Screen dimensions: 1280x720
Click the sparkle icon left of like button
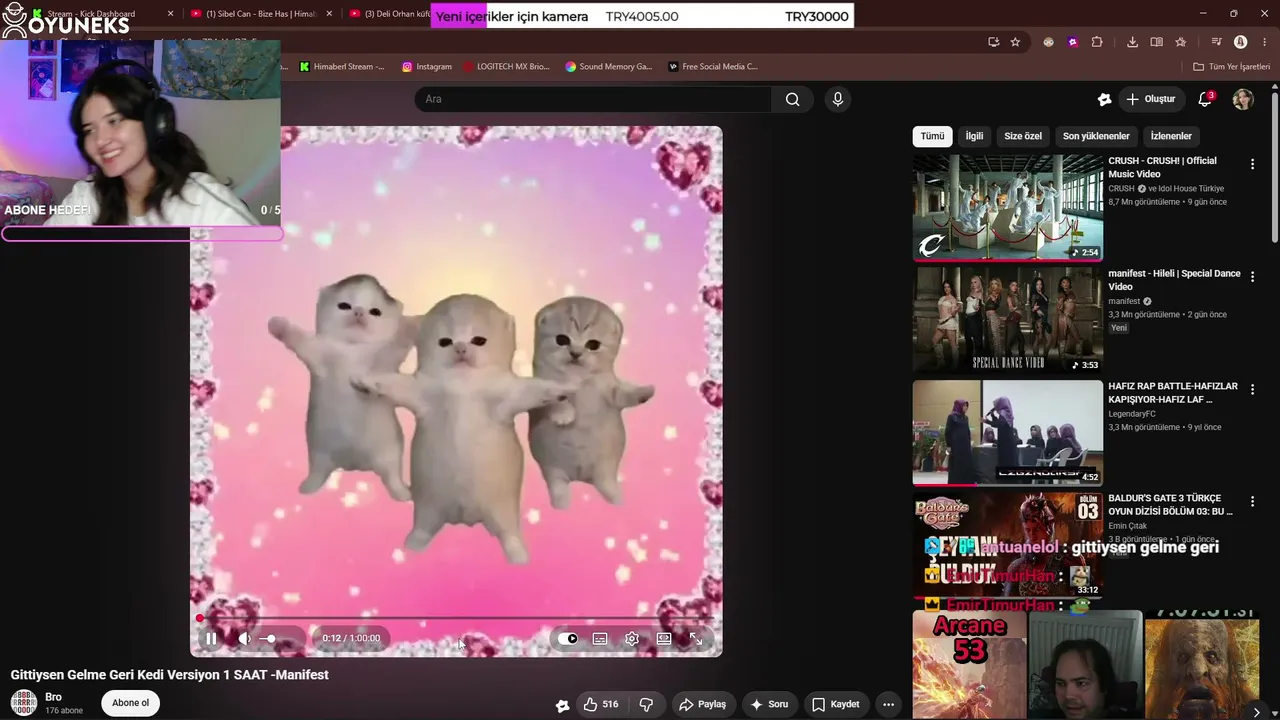click(x=562, y=705)
